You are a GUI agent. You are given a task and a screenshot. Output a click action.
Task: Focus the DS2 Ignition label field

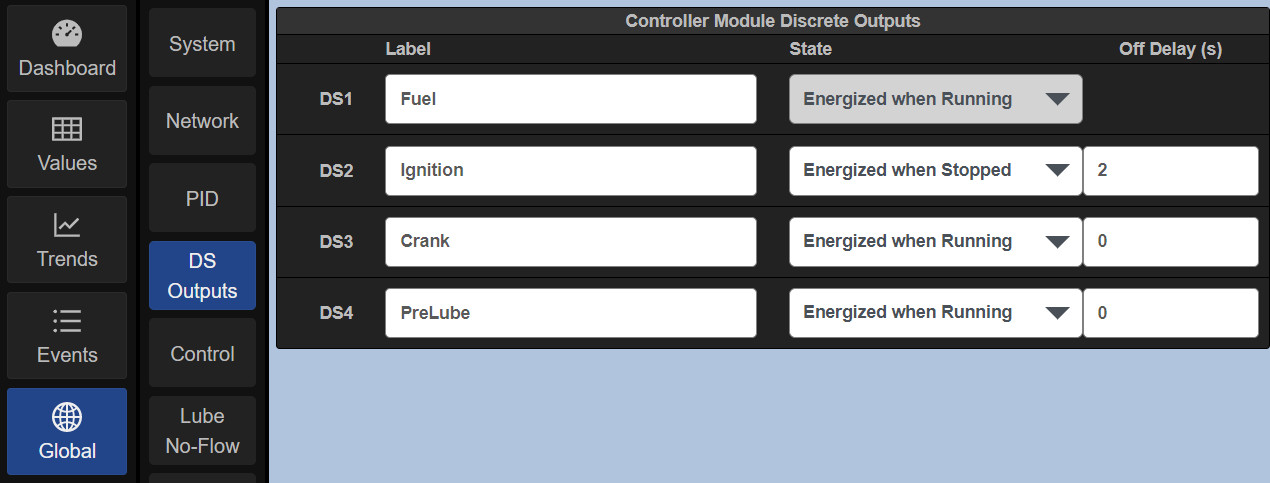[570, 171]
